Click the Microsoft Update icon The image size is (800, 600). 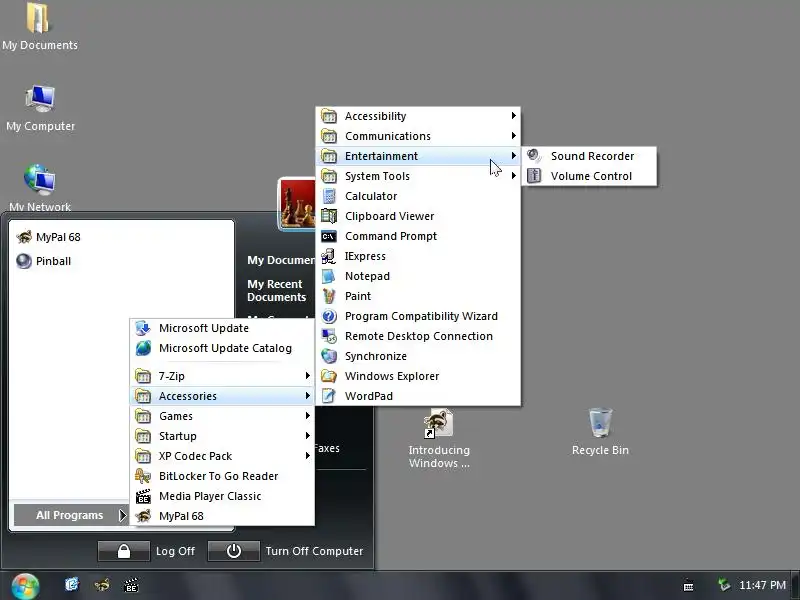(x=143, y=328)
